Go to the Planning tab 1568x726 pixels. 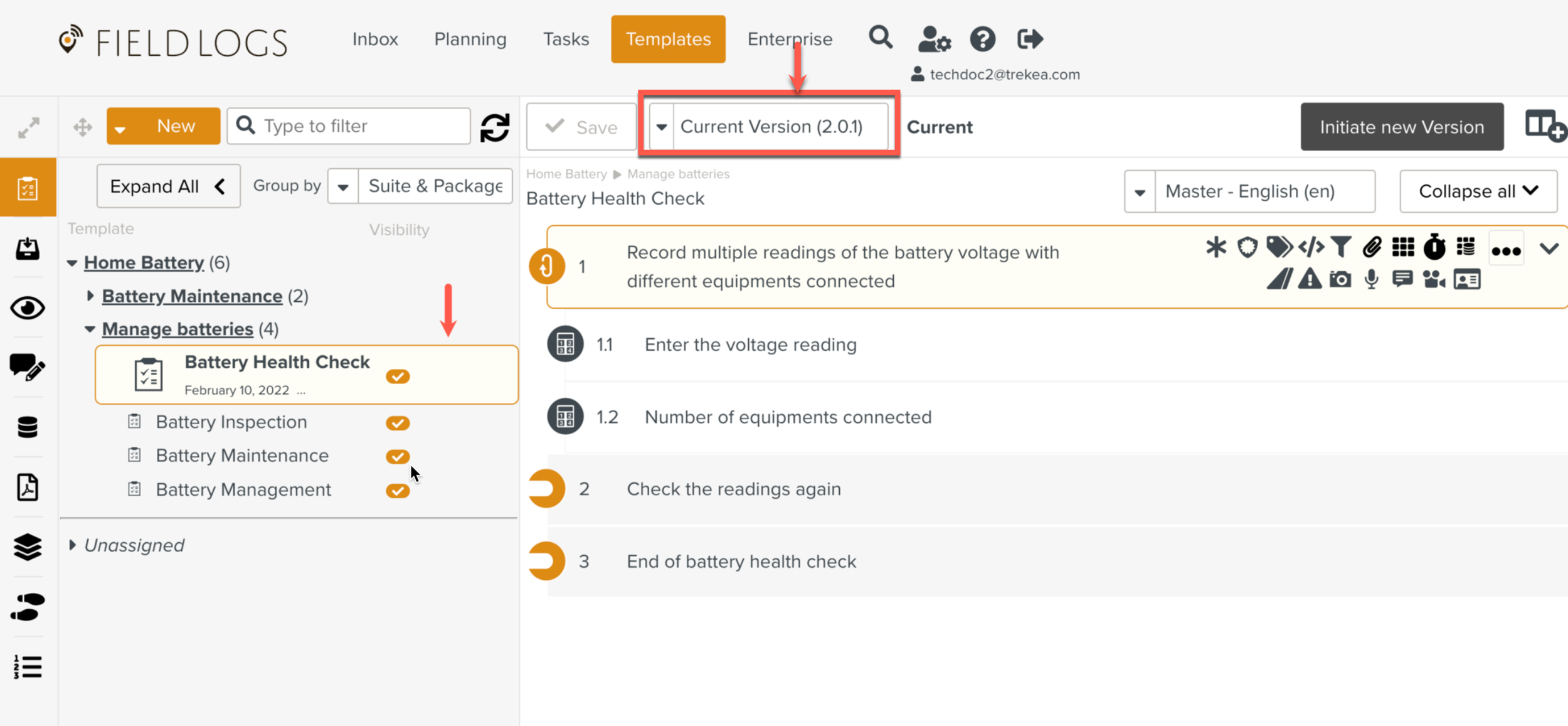coord(470,39)
